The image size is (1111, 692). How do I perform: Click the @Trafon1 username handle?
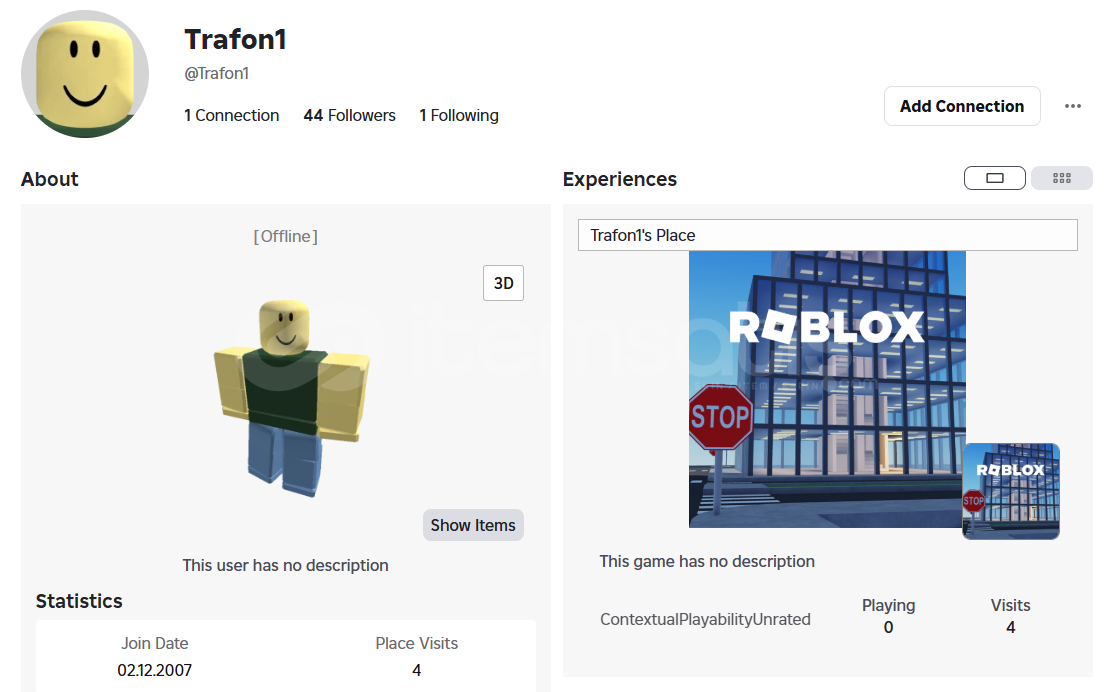pyautogui.click(x=216, y=74)
